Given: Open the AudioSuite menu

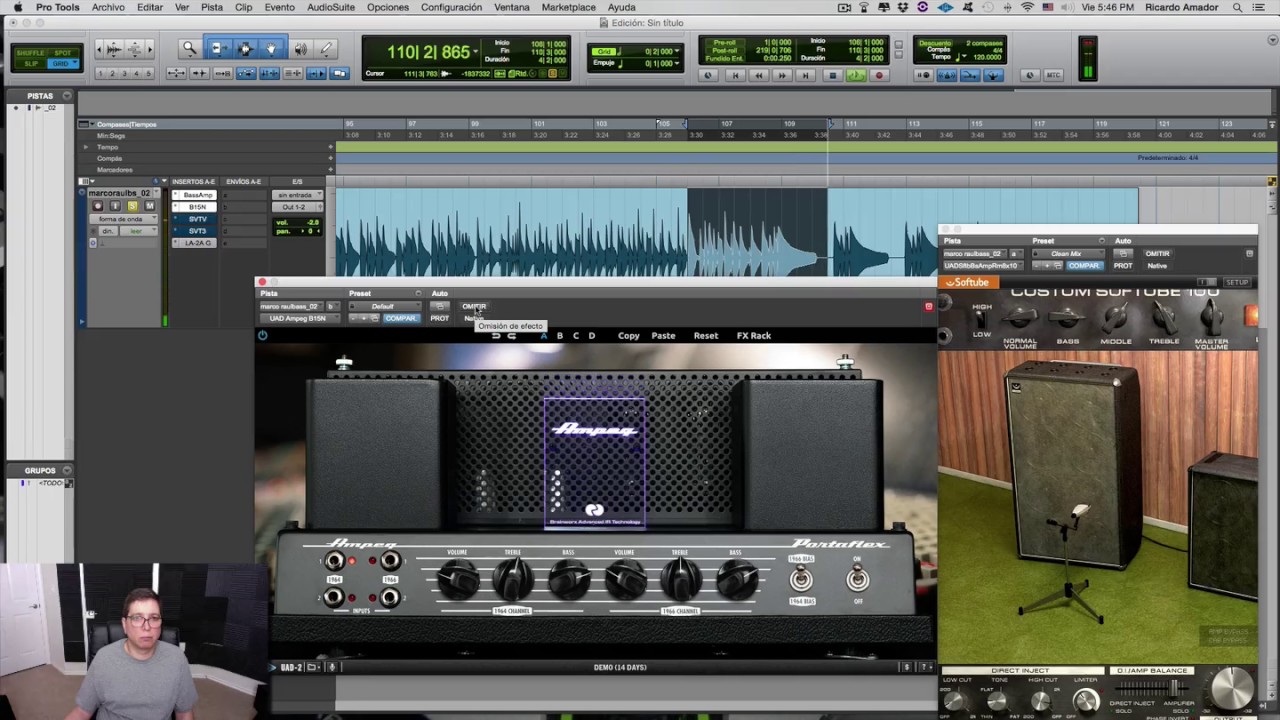Looking at the screenshot, I should [331, 7].
